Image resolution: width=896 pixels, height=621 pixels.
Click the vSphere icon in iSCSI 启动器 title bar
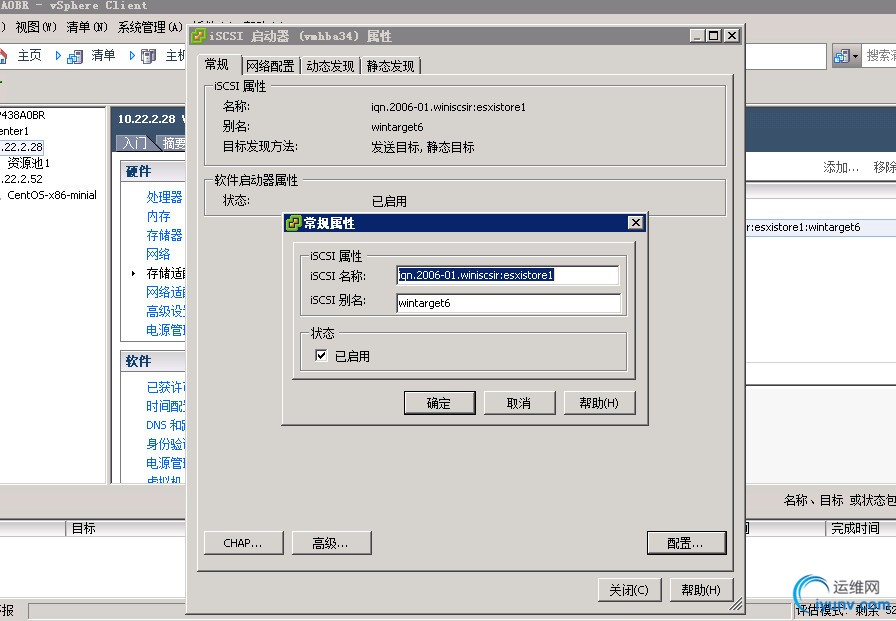[x=198, y=36]
